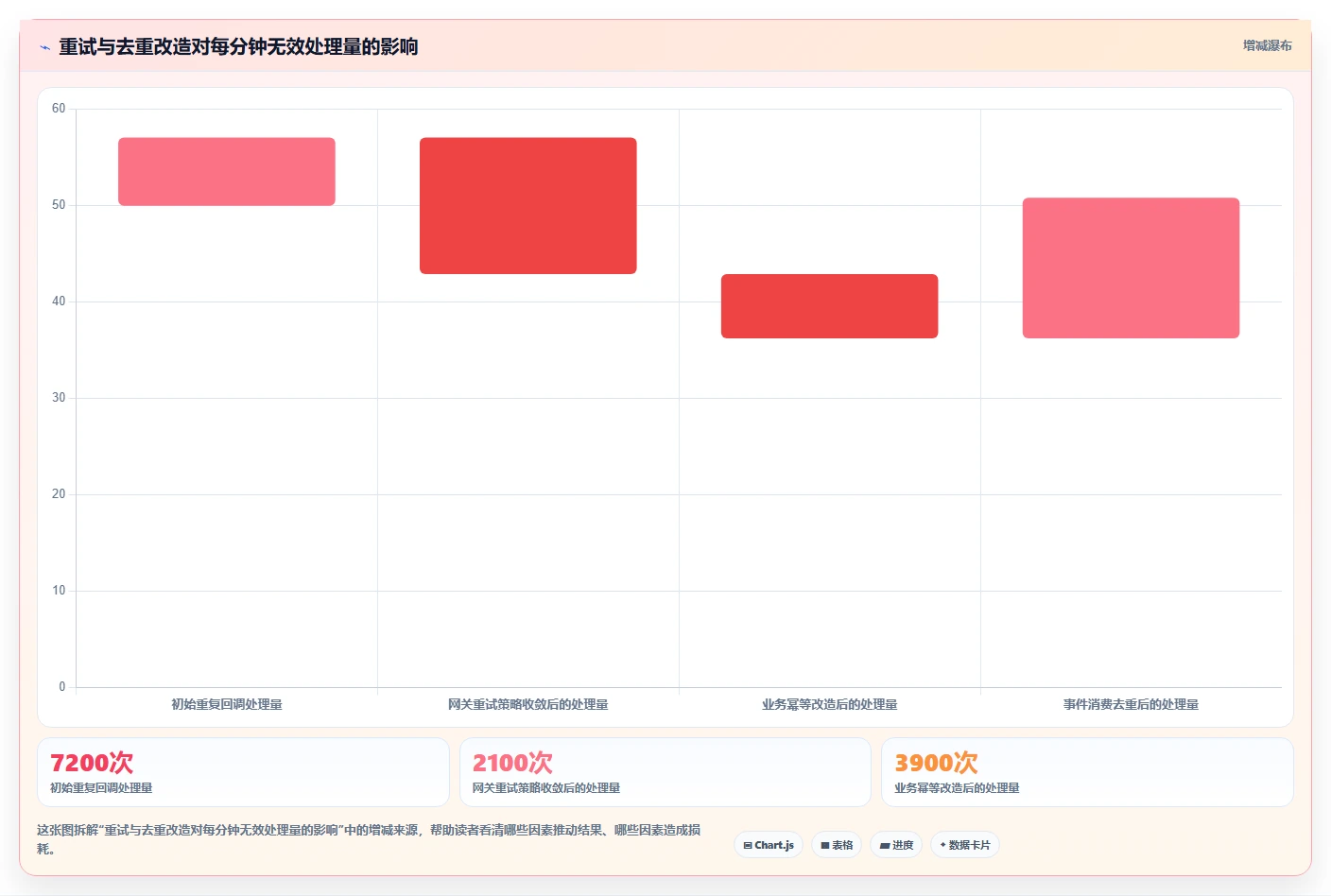
Task: Click the 增减瀑布 label in the header
Action: [x=1267, y=45]
